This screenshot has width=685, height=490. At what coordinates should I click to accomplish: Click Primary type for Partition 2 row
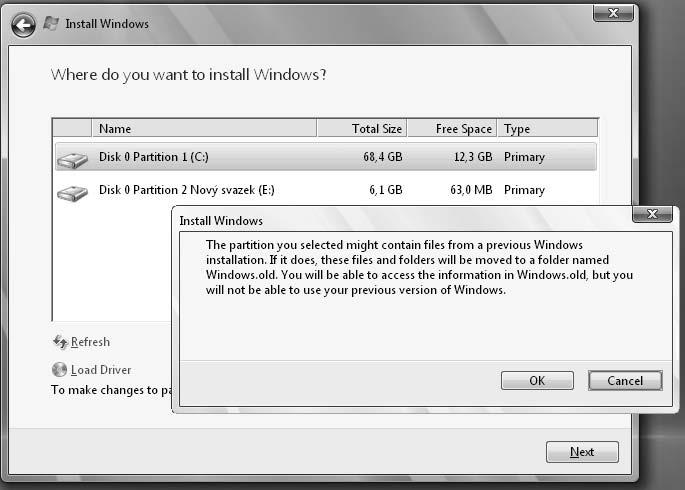tap(524, 190)
